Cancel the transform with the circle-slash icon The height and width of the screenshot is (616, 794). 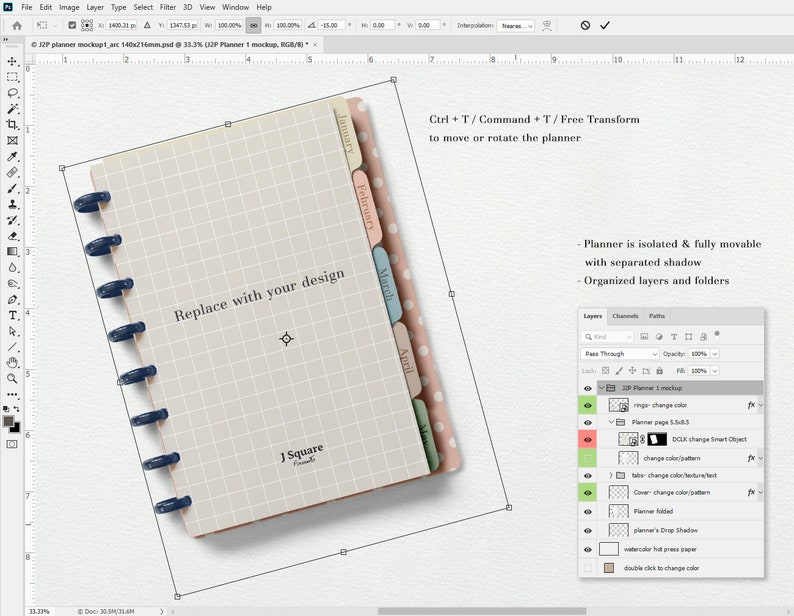[x=585, y=25]
